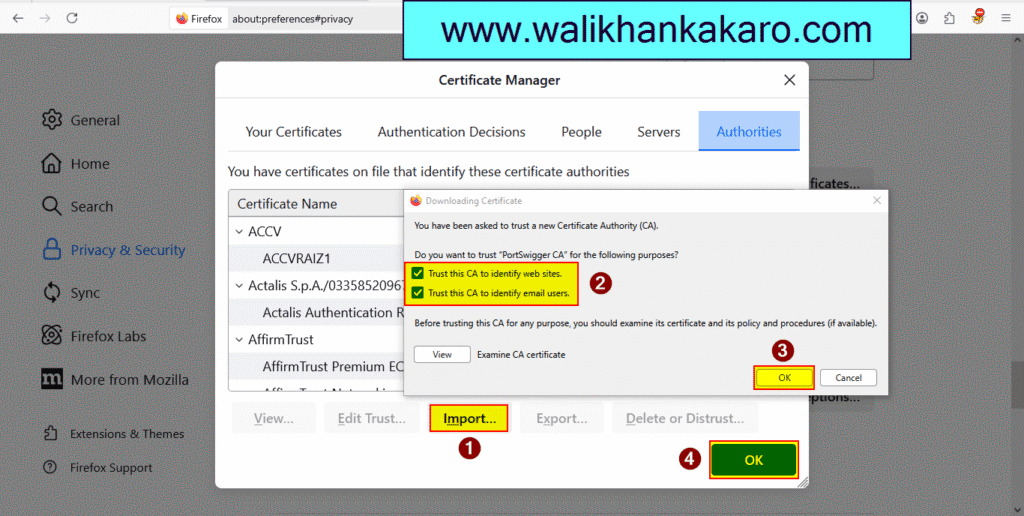Screen dimensions: 1024x516
Task: Click the Firefox Support question mark icon
Action: point(50,468)
